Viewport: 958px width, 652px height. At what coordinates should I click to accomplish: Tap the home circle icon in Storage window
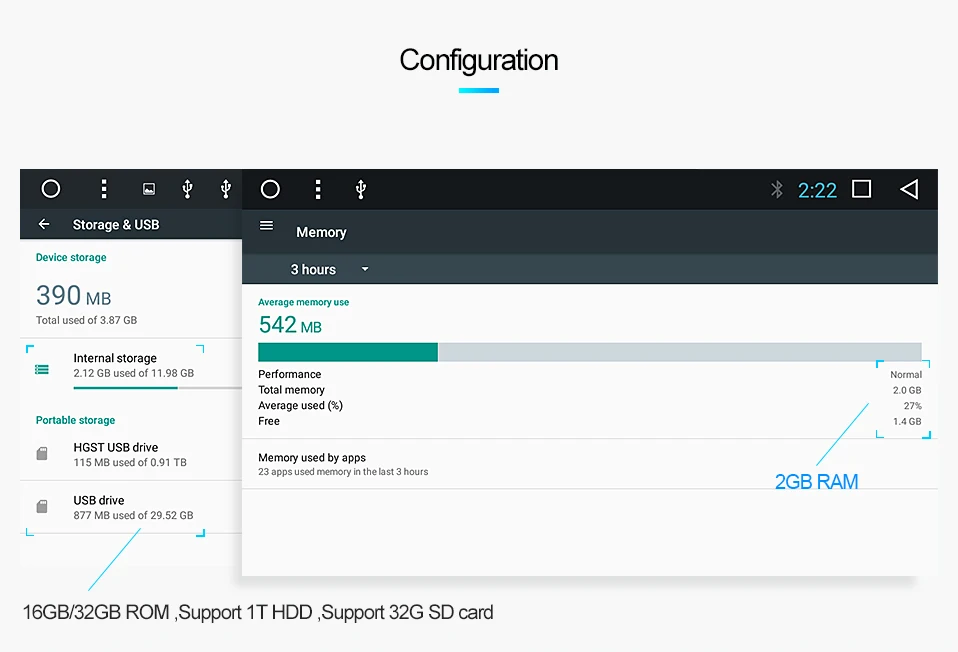coord(51,189)
